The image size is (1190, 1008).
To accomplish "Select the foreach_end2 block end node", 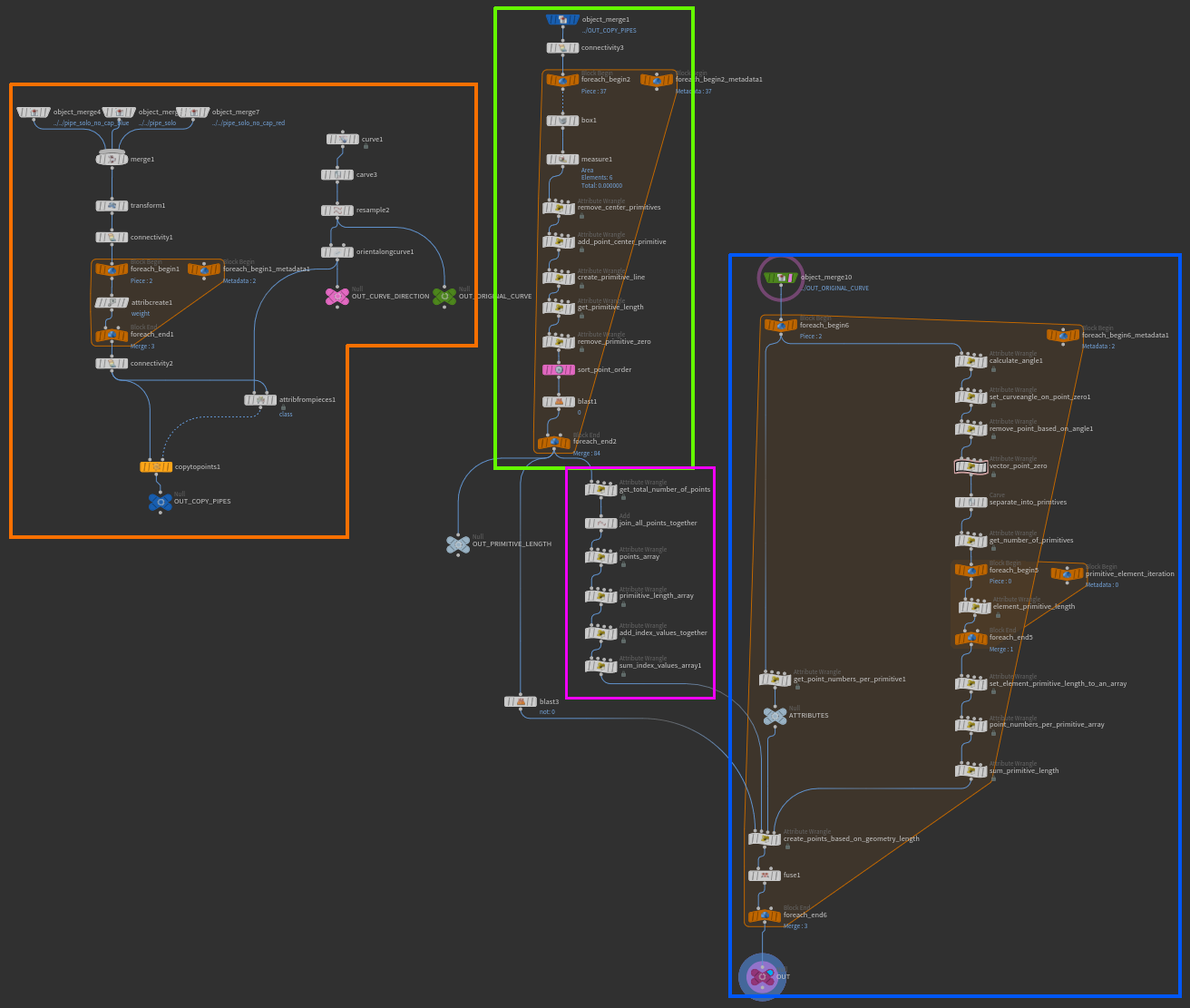I will [553, 443].
